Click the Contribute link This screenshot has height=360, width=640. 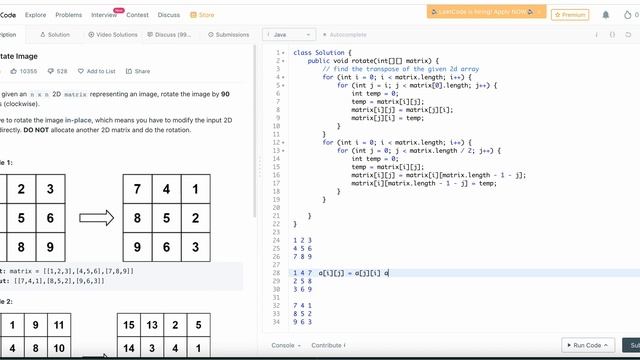tap(328, 345)
